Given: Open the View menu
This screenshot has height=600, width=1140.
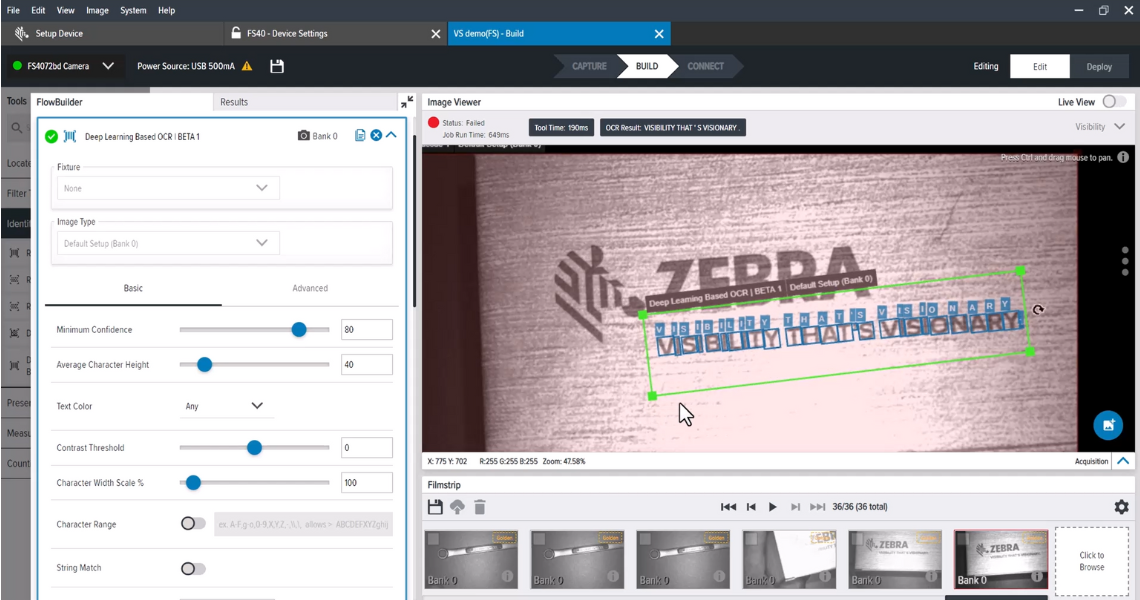Looking at the screenshot, I should click(x=65, y=10).
